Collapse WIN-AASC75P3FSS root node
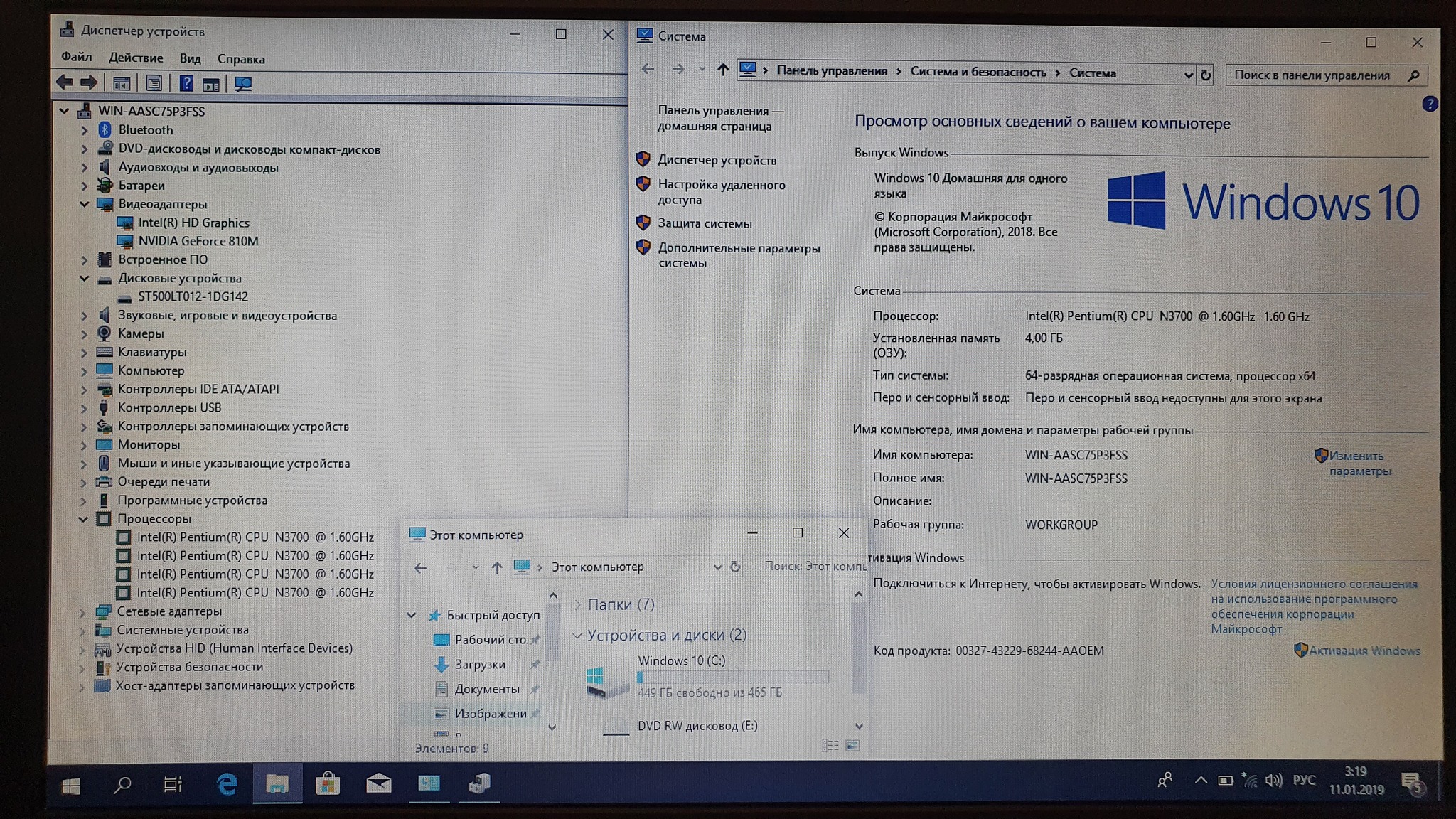 point(64,111)
